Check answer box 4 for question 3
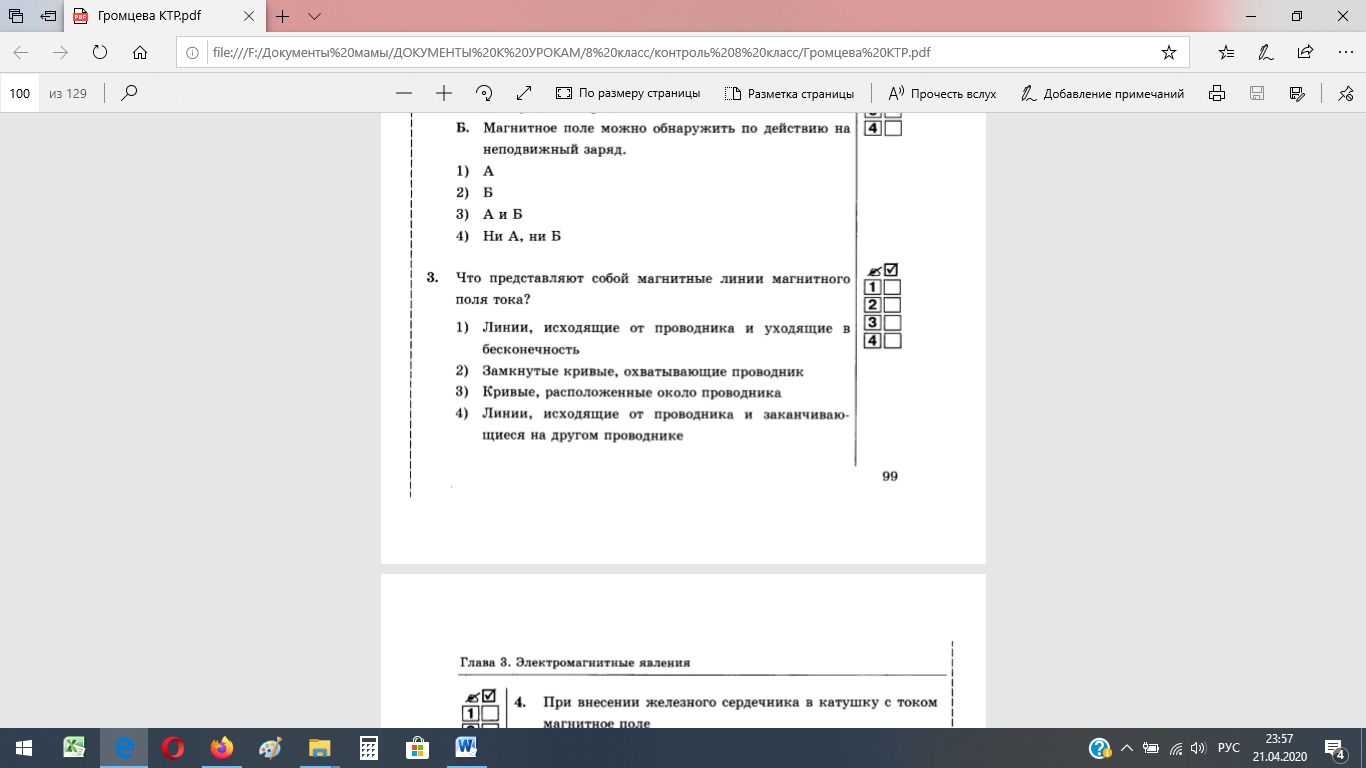Viewport: 1366px width, 768px height. tap(893, 341)
